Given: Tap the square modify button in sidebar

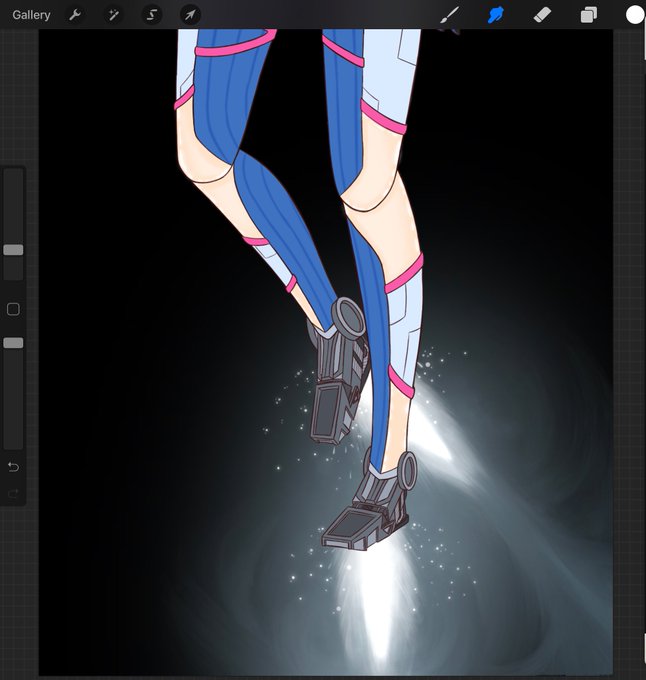Looking at the screenshot, I should point(13,309).
